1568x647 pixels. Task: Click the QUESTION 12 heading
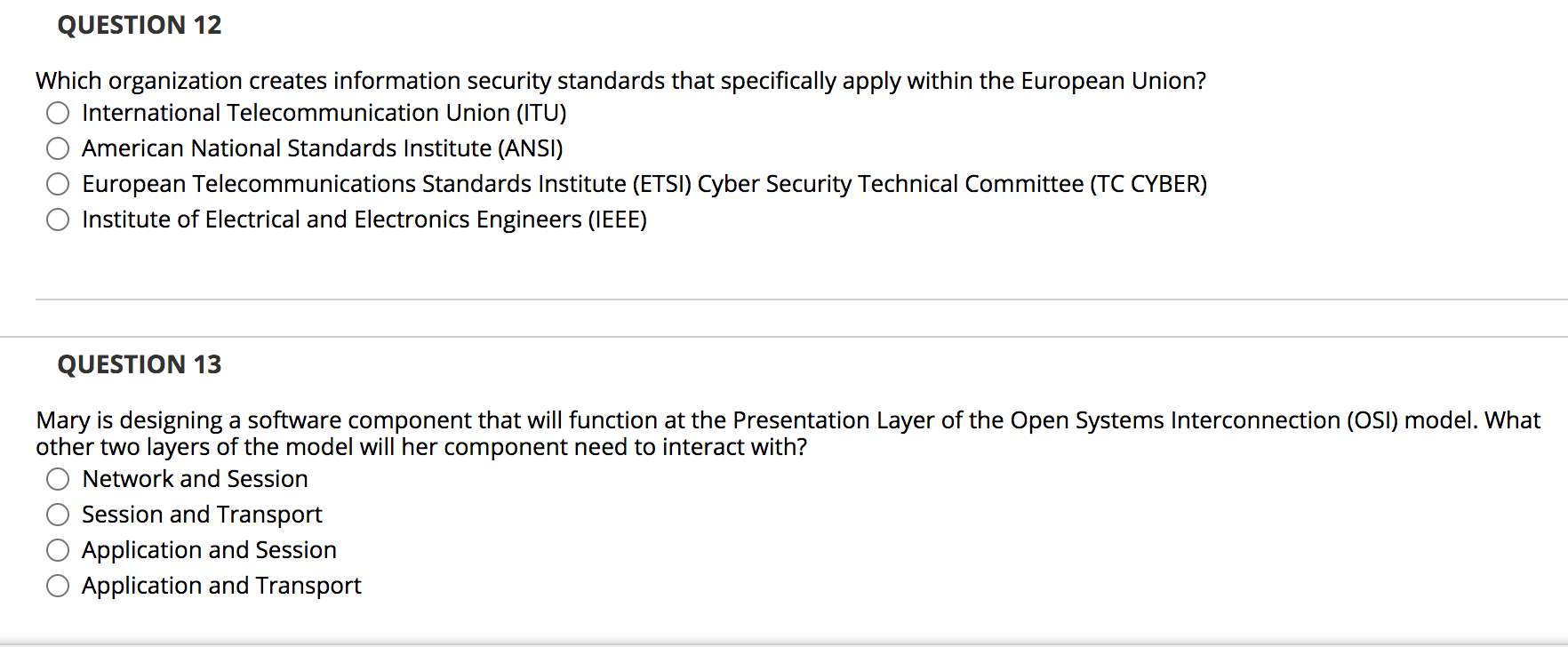pos(139,25)
